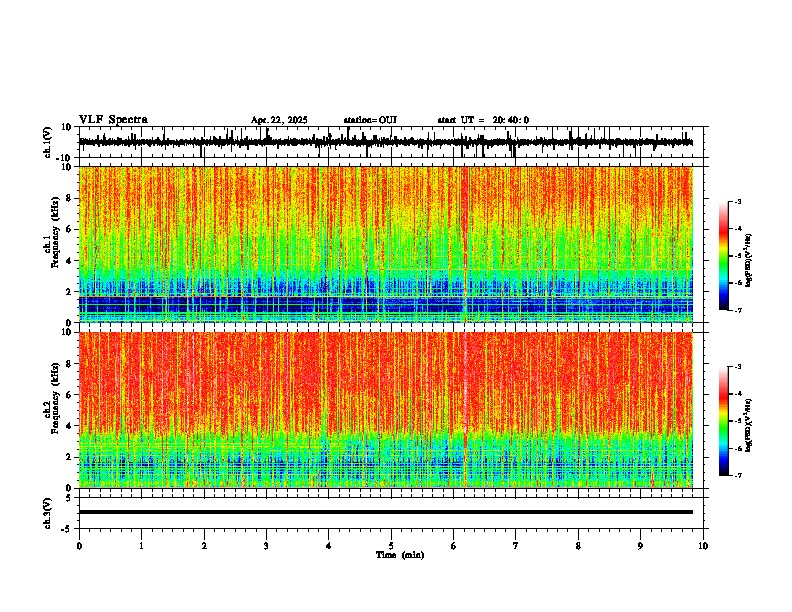The height and width of the screenshot is (612, 792).
Task: Click the 'Time (min)' axis label
Action: (400, 555)
